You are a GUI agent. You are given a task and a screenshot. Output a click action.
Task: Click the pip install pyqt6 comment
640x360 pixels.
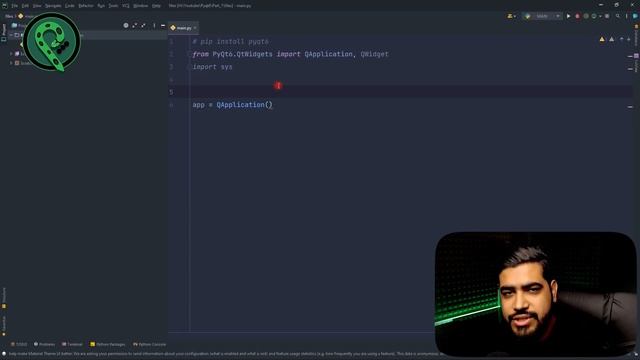point(231,42)
